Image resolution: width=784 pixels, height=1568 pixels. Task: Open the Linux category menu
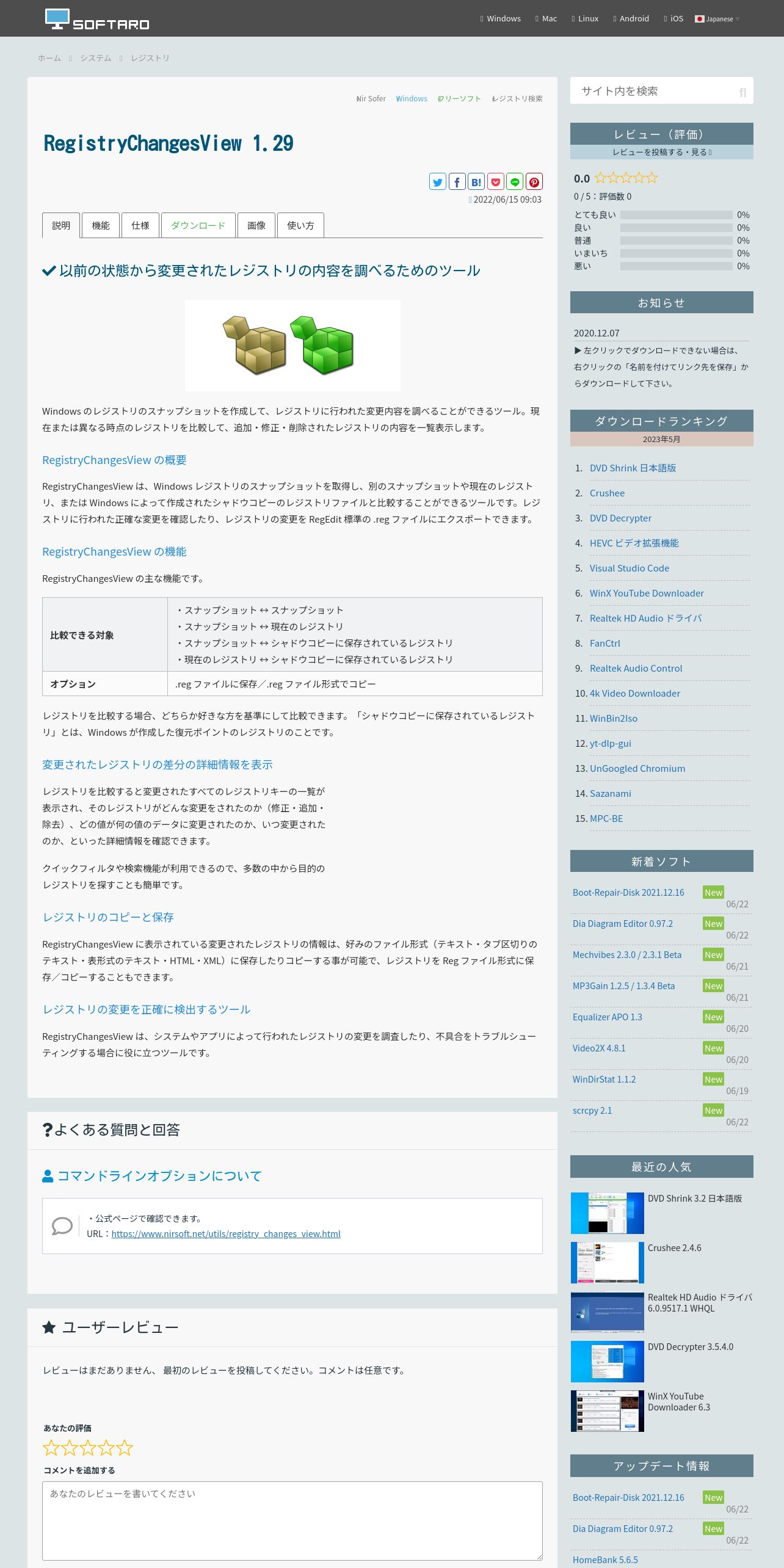pyautogui.click(x=585, y=18)
